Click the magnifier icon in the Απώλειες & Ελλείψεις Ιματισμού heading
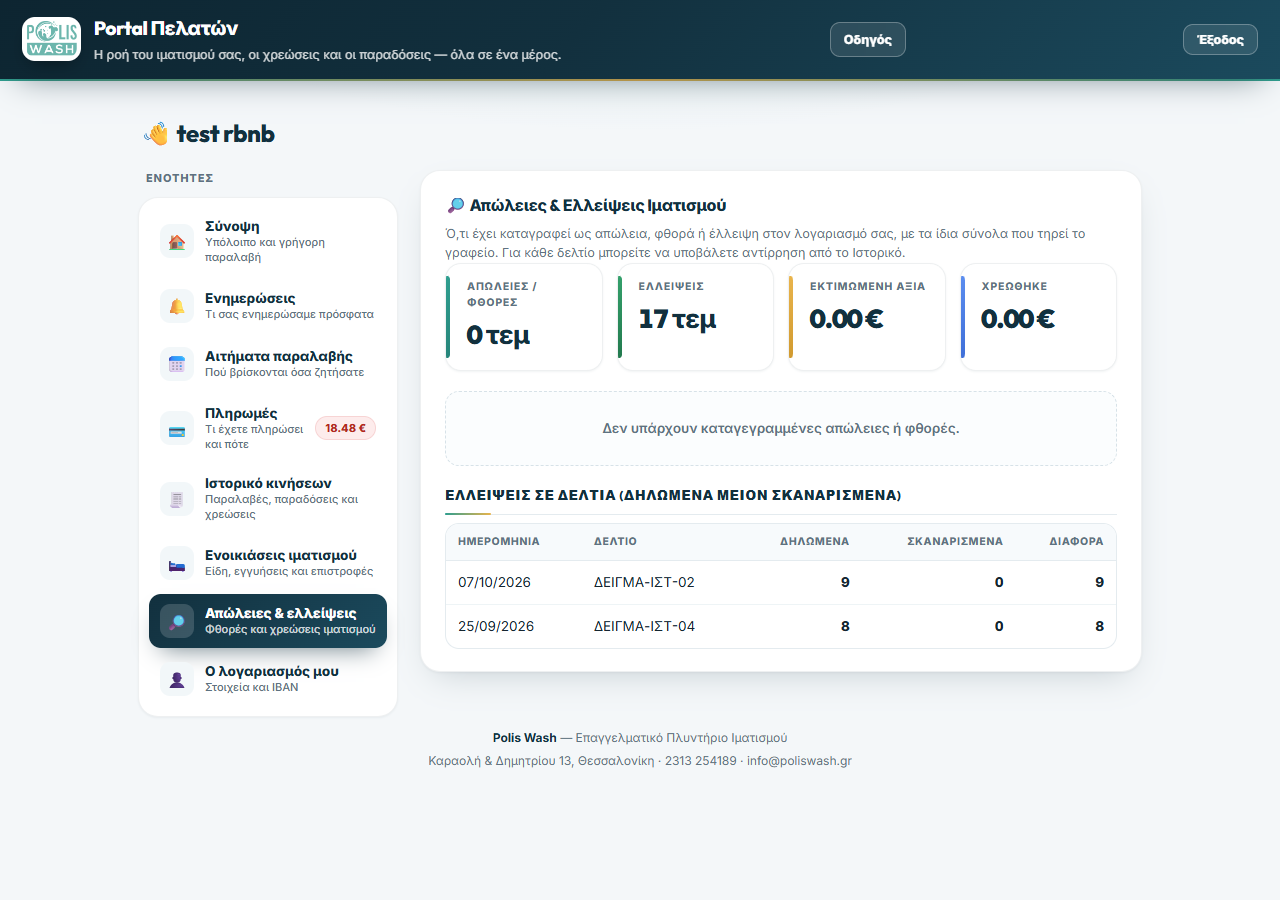The height and width of the screenshot is (900, 1280). 455,205
